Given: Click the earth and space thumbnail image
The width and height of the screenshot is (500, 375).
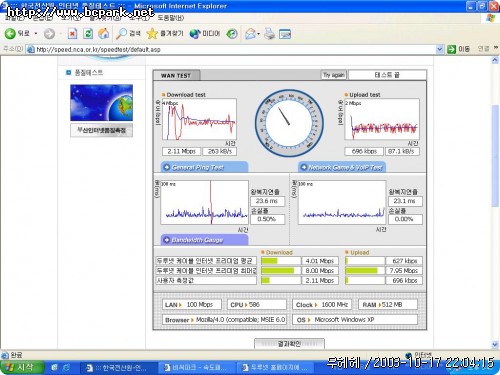Looking at the screenshot, I should [101, 103].
